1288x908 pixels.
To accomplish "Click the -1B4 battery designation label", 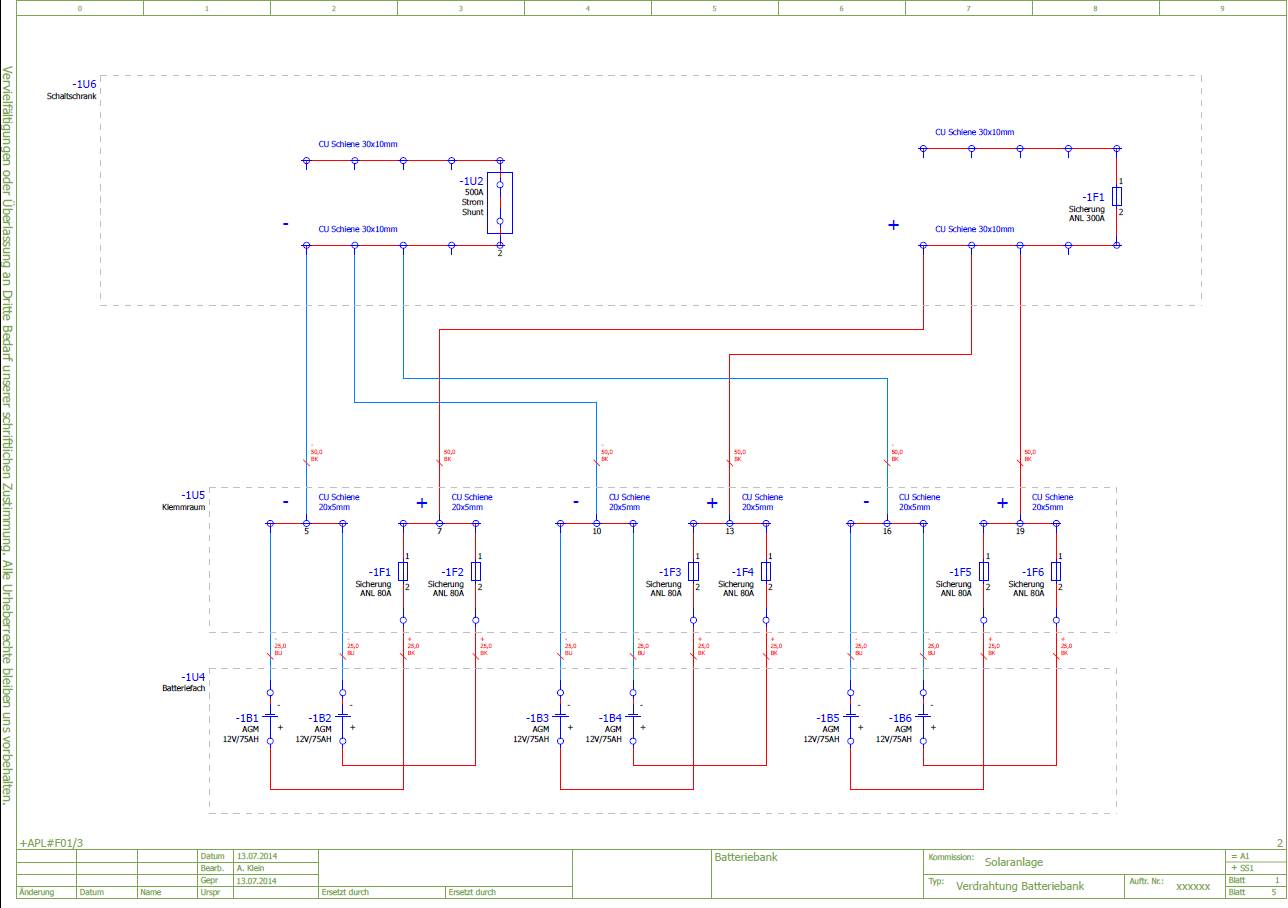I will coord(611,718).
